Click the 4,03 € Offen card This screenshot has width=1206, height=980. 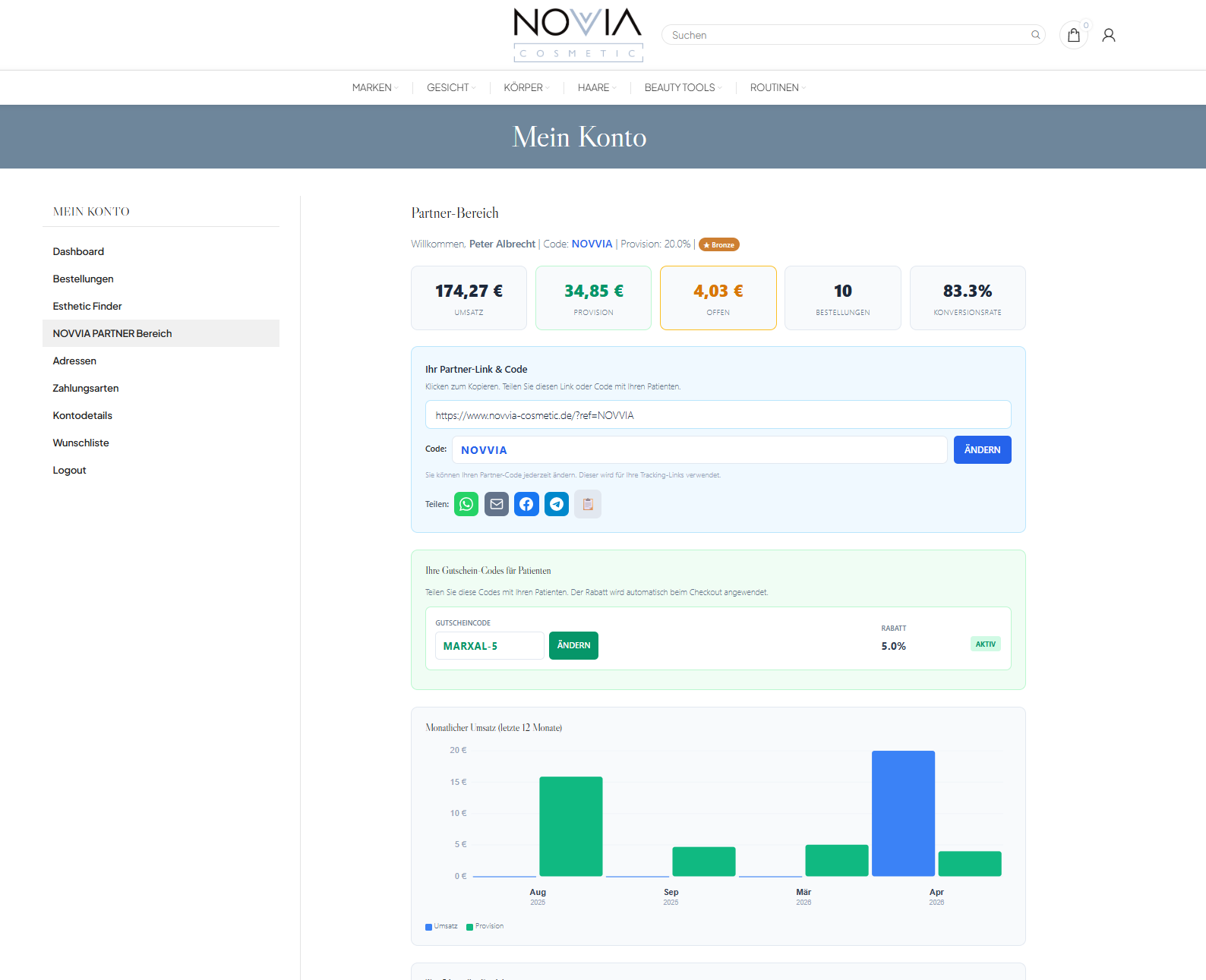[x=718, y=298]
